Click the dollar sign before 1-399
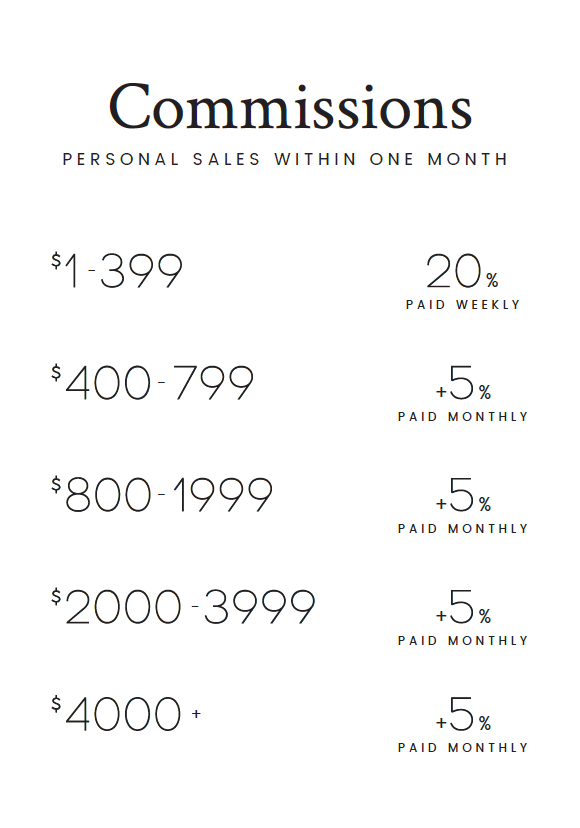The height and width of the screenshot is (828, 580). click(56, 260)
